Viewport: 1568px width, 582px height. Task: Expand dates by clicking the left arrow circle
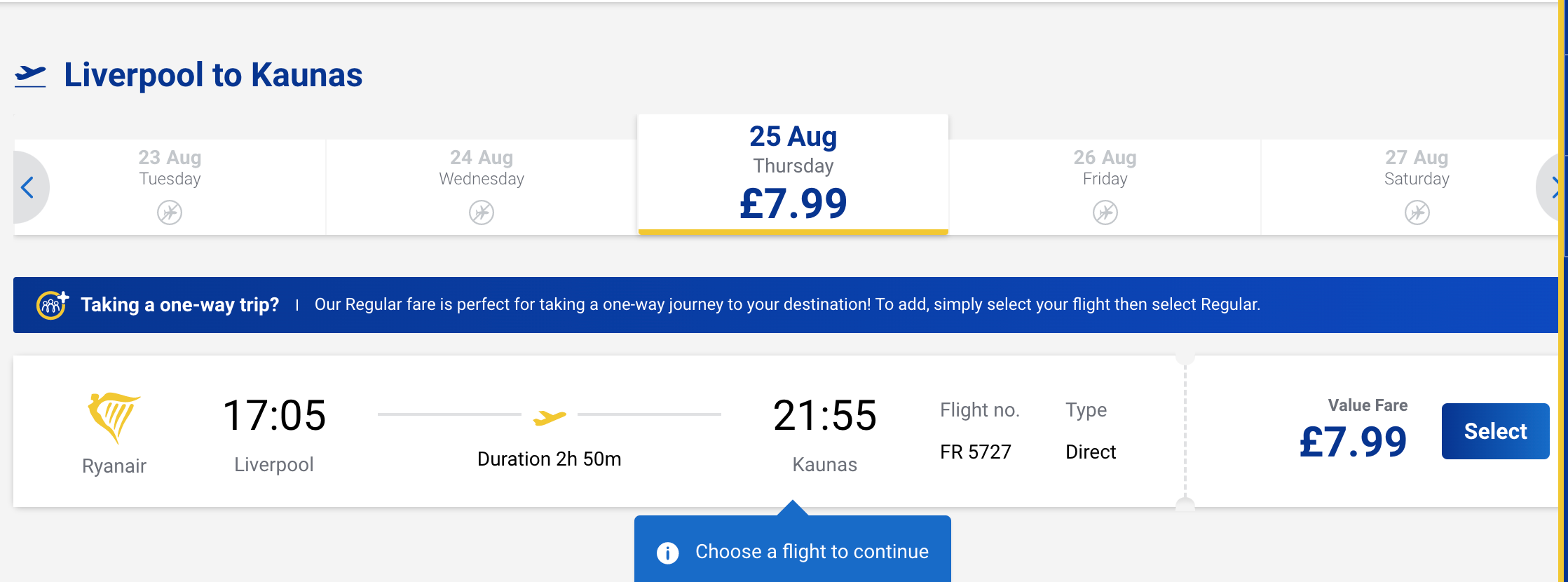[27, 187]
